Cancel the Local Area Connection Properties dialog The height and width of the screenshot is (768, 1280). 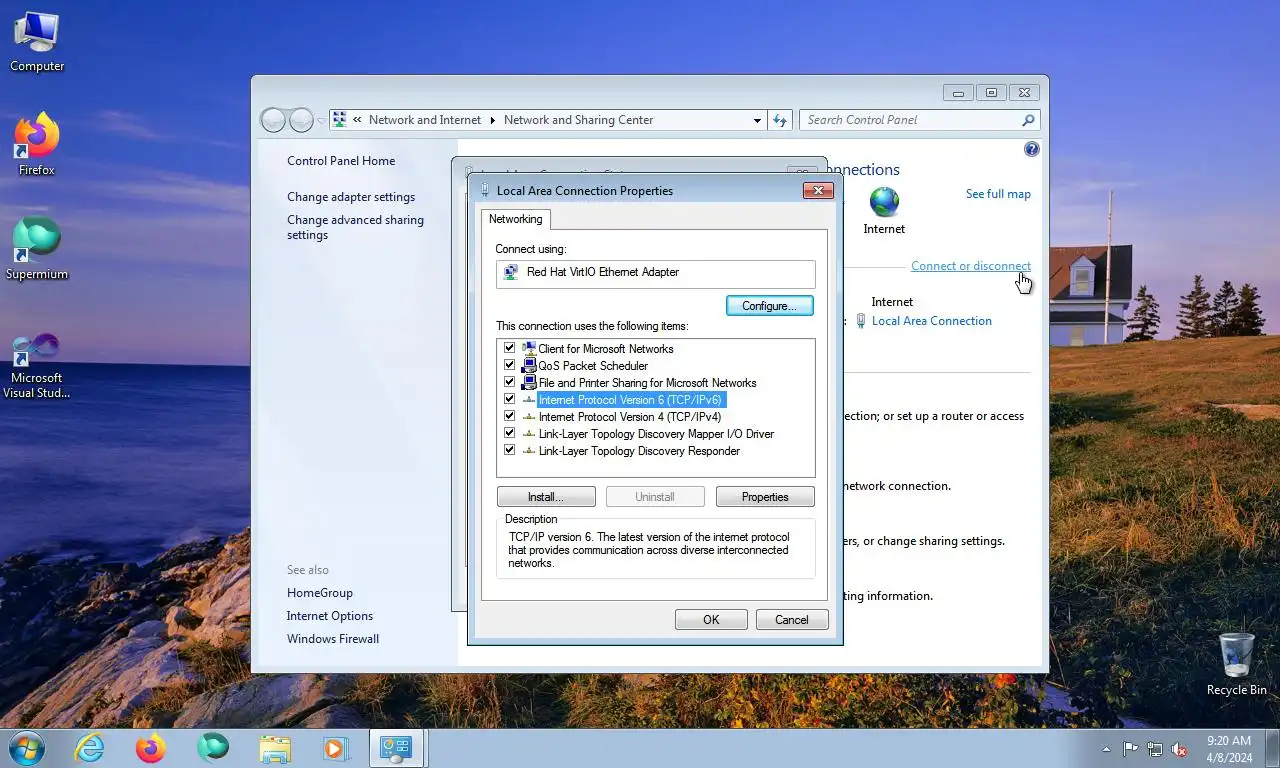[792, 620]
